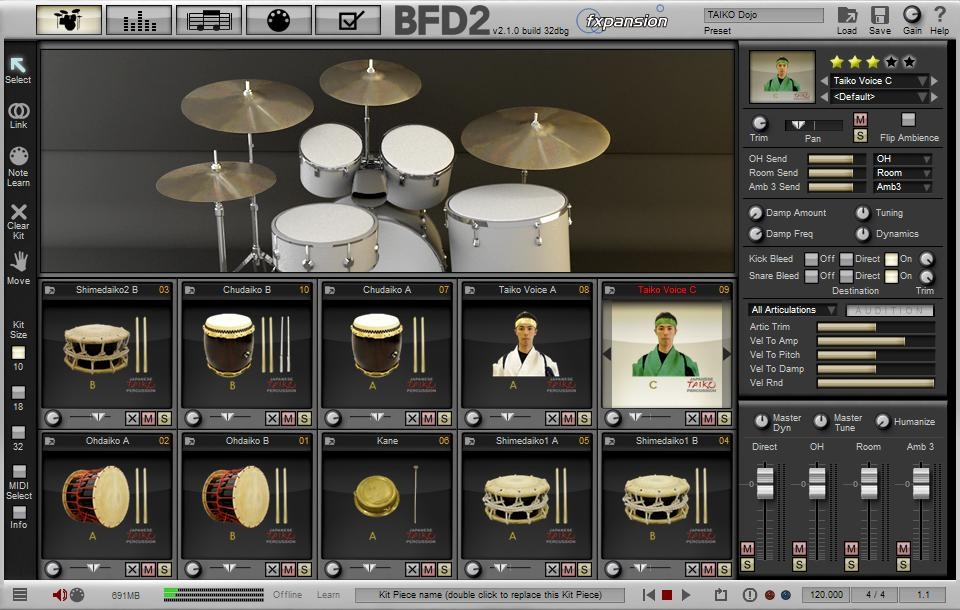This screenshot has width=960, height=610.
Task: Open the Taiko Voice C kit piece dropdown
Action: click(879, 81)
